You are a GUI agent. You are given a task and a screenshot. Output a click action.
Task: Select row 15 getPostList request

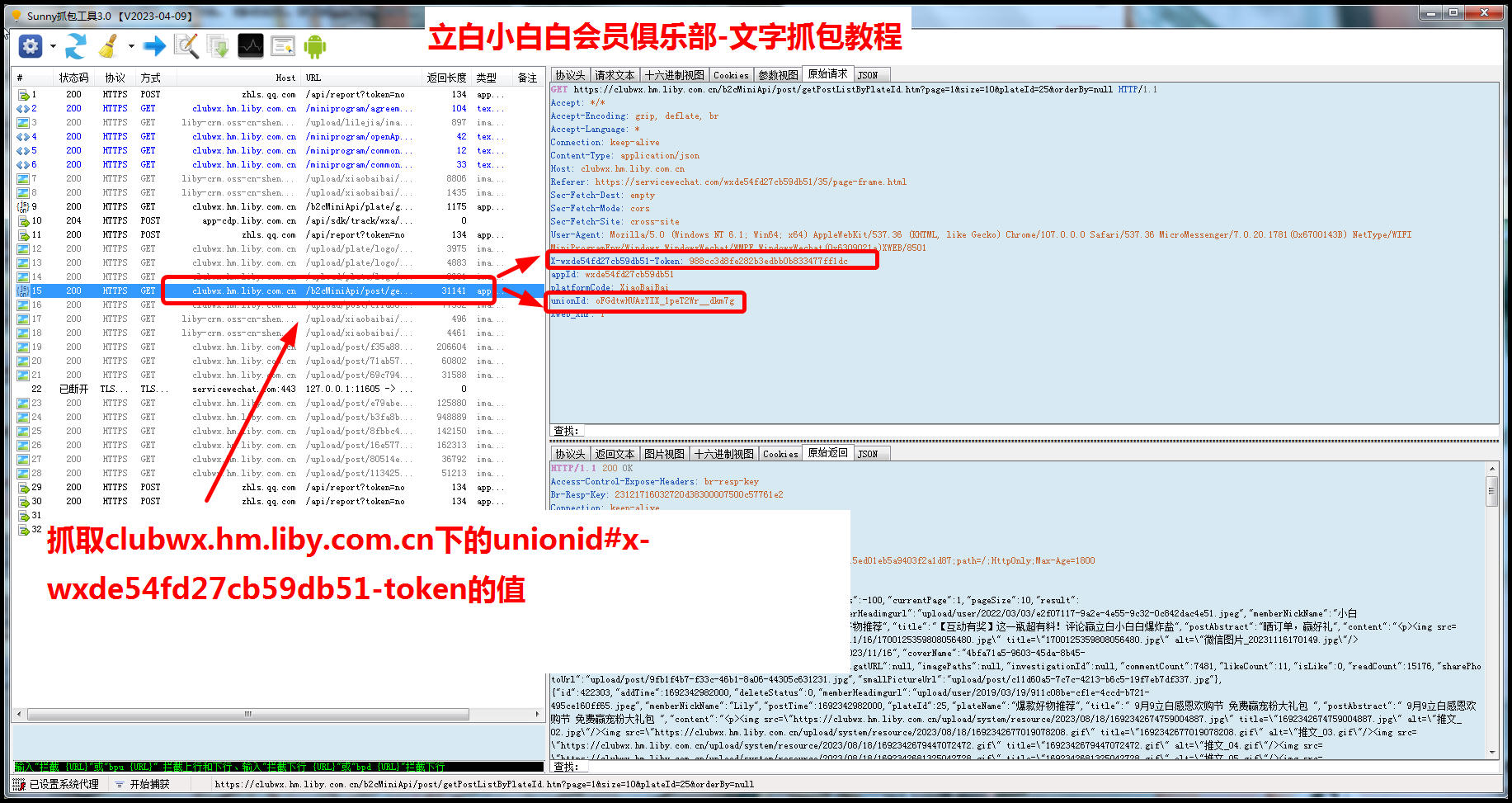(278, 291)
